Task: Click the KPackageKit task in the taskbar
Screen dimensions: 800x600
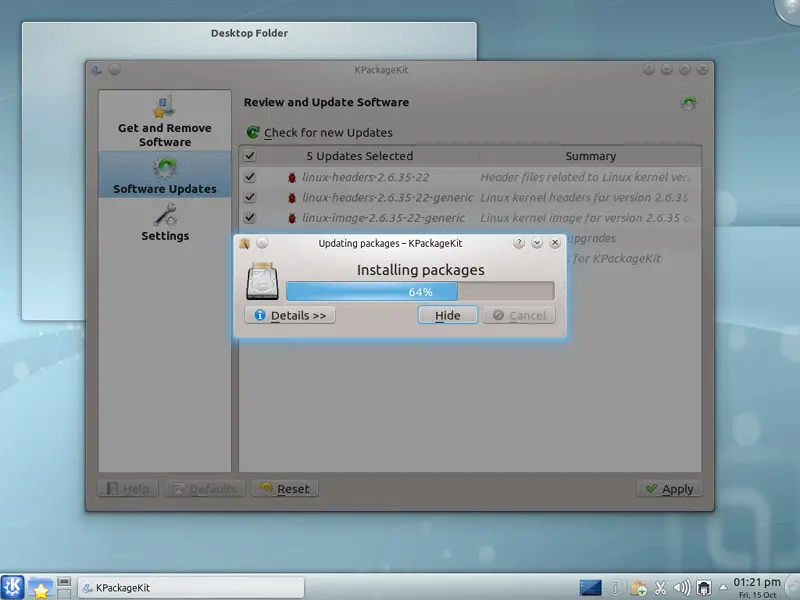Action: (x=191, y=588)
